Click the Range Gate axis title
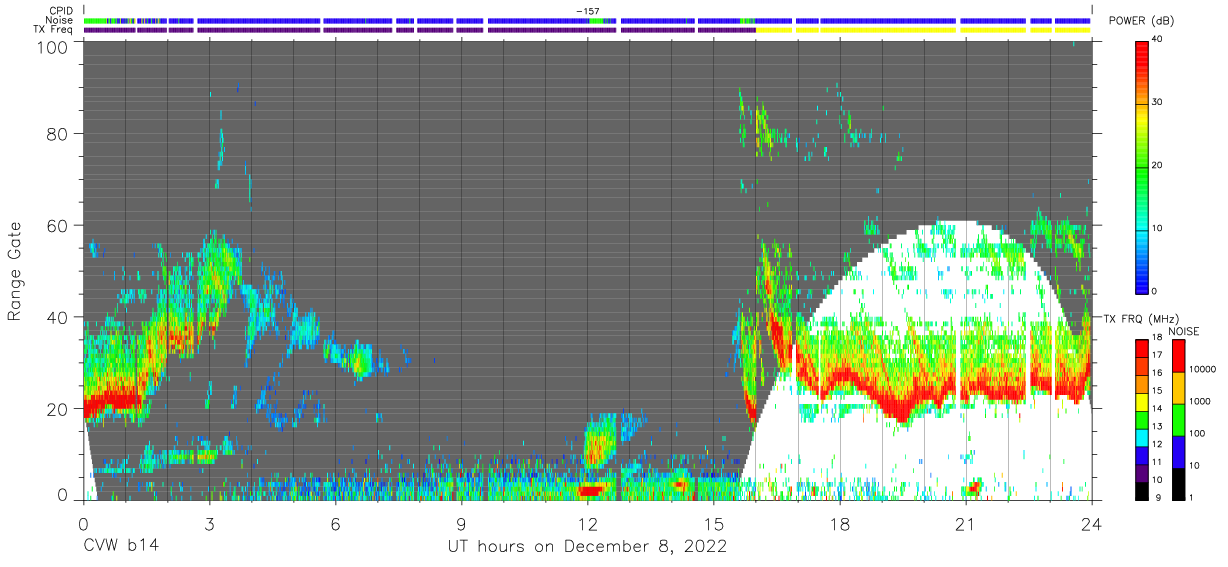Image resolution: width=1228 pixels, height=567 pixels. click(x=15, y=272)
